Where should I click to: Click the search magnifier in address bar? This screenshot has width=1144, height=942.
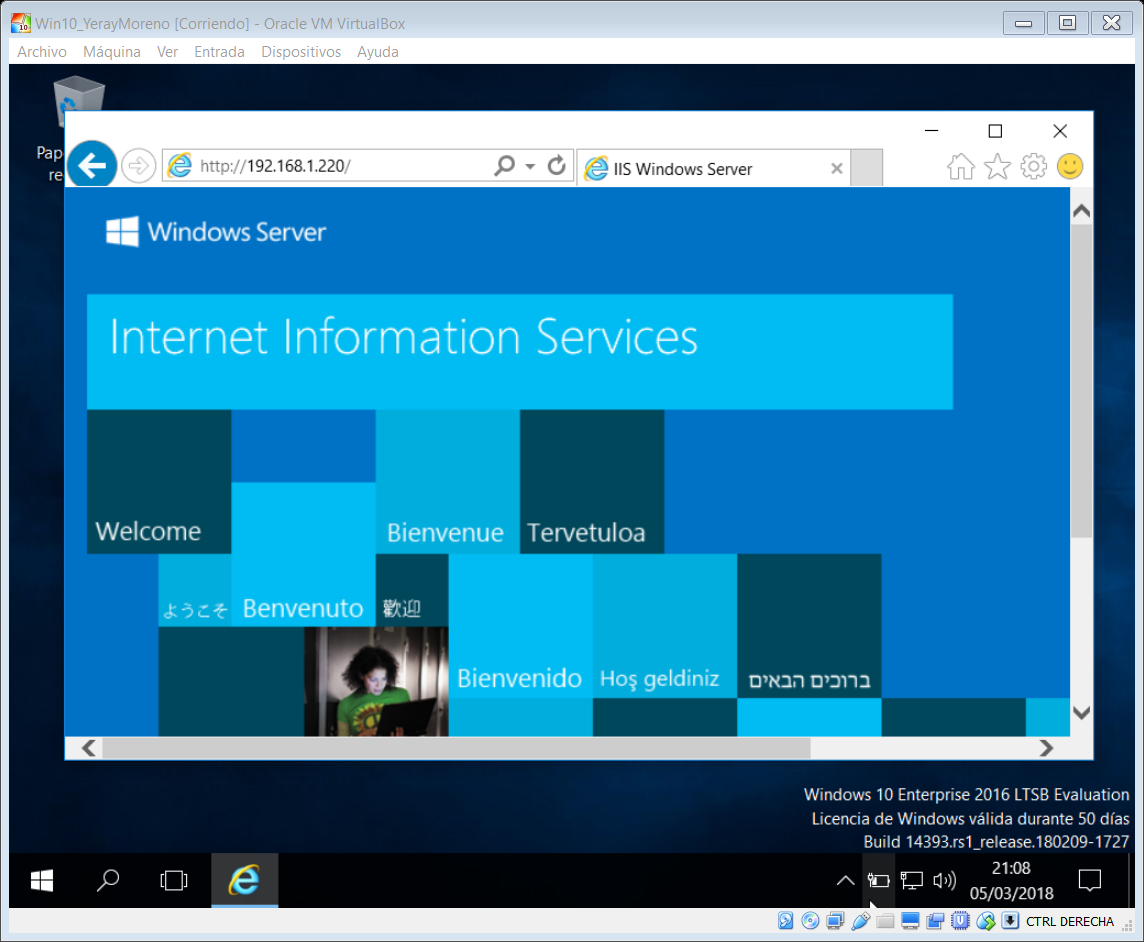point(504,166)
